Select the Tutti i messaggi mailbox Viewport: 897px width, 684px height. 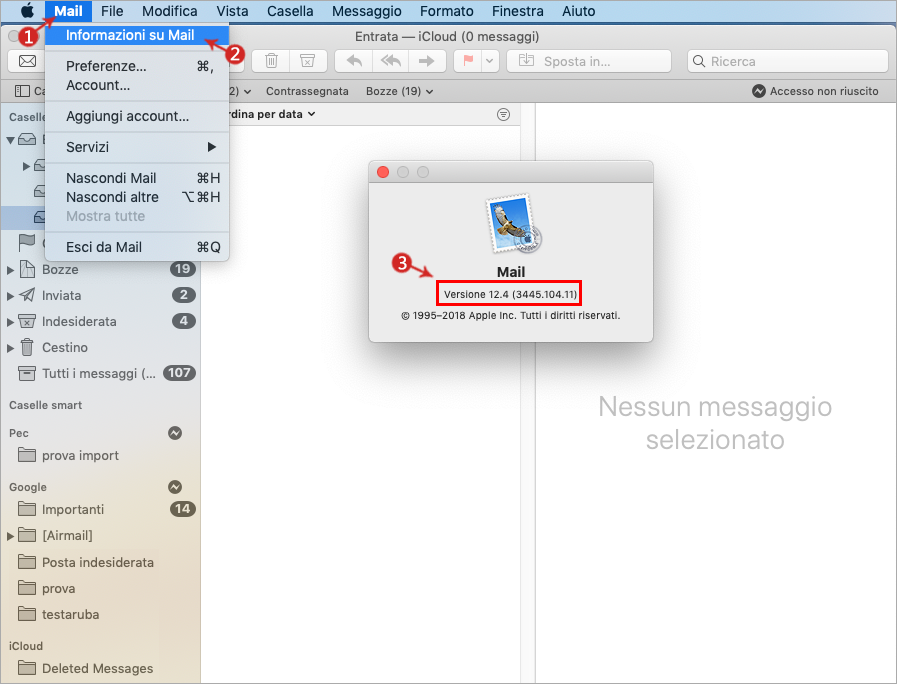pos(98,373)
